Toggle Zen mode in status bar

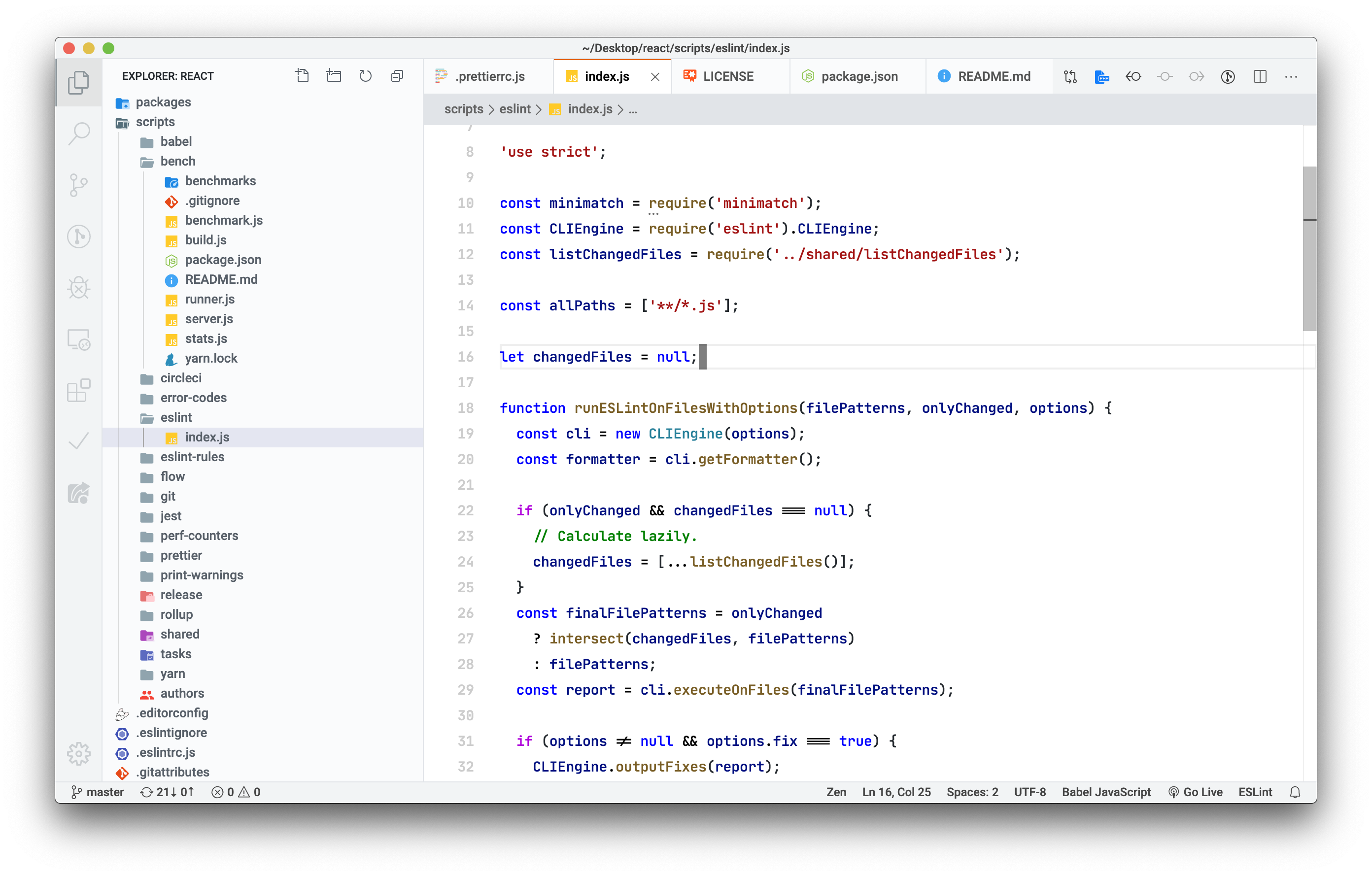pyautogui.click(x=836, y=792)
